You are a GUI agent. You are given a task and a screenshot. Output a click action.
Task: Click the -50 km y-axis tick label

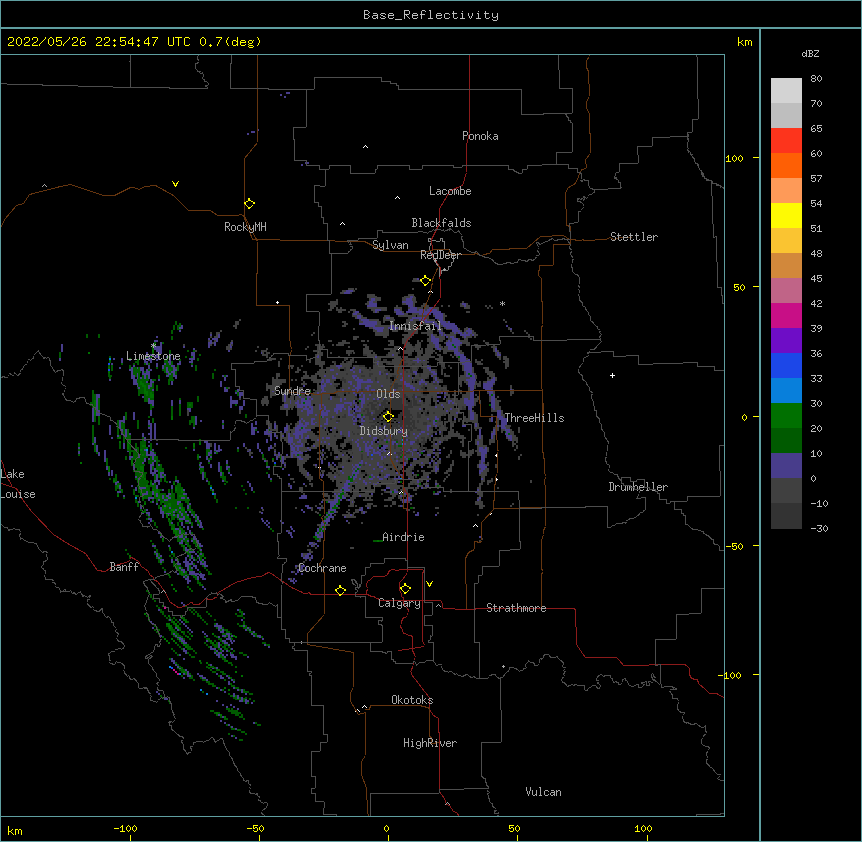click(734, 546)
